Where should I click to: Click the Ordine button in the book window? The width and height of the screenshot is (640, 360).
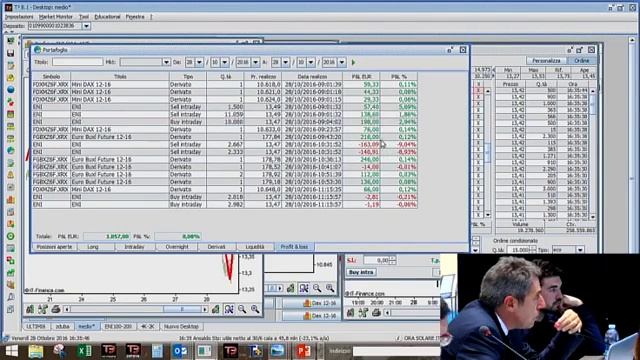pyautogui.click(x=582, y=60)
